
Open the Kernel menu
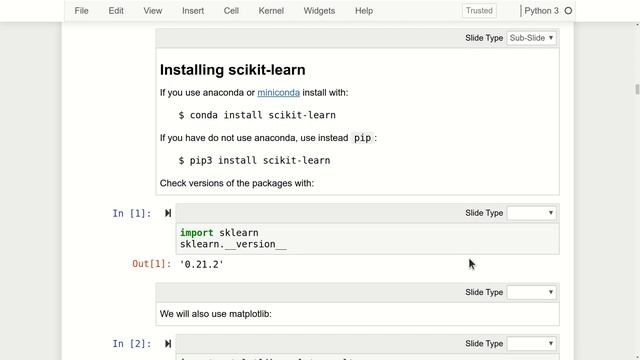pyautogui.click(x=271, y=11)
